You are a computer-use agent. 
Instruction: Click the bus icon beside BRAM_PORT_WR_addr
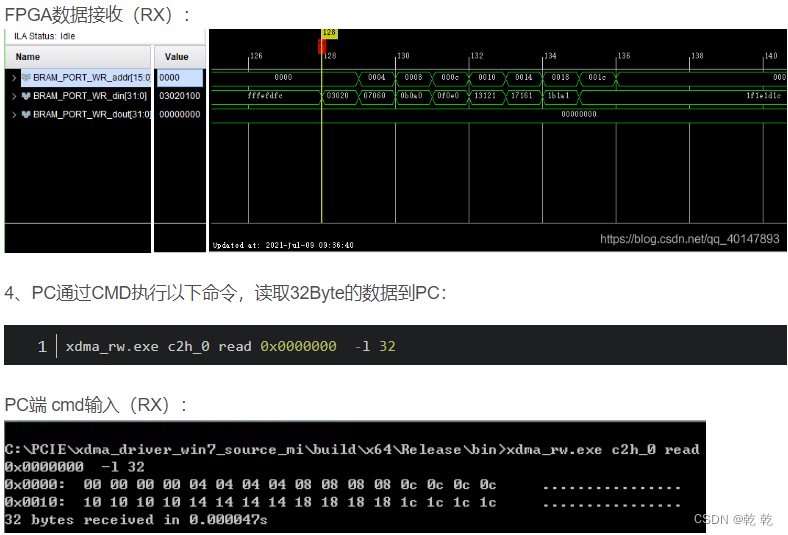coord(26,77)
